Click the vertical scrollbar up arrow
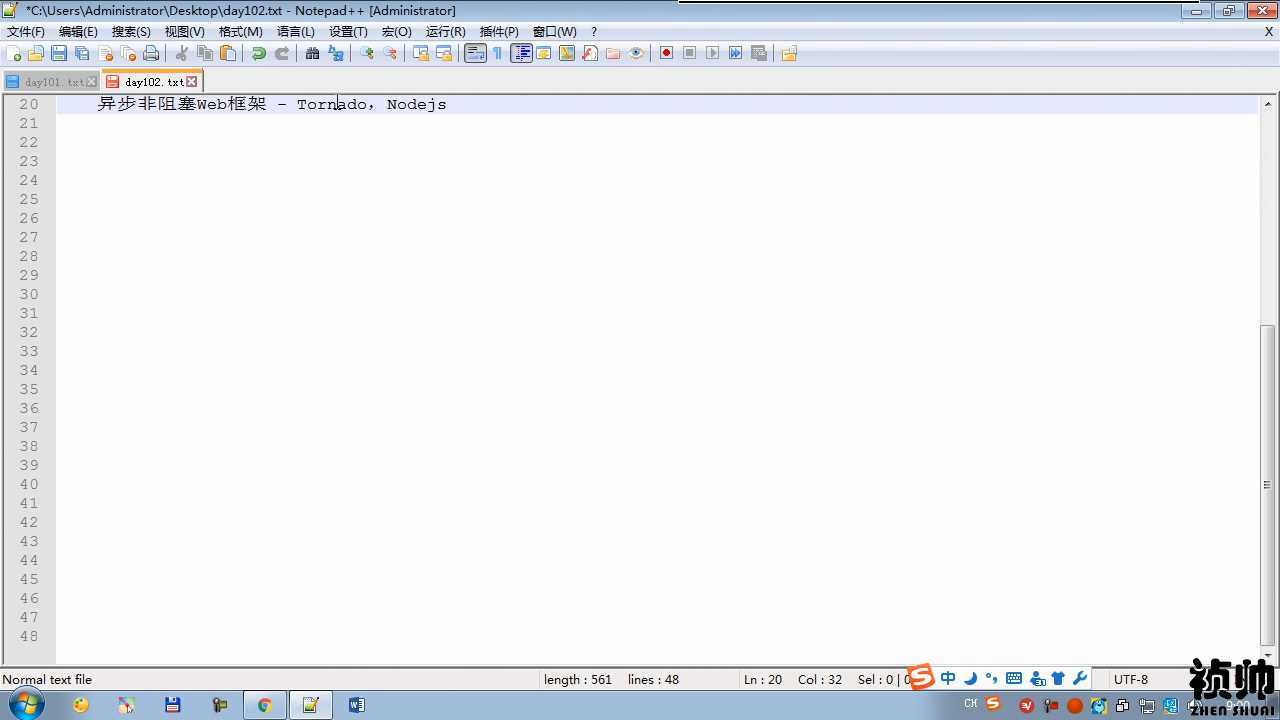Viewport: 1280px width, 720px height. (x=1268, y=104)
